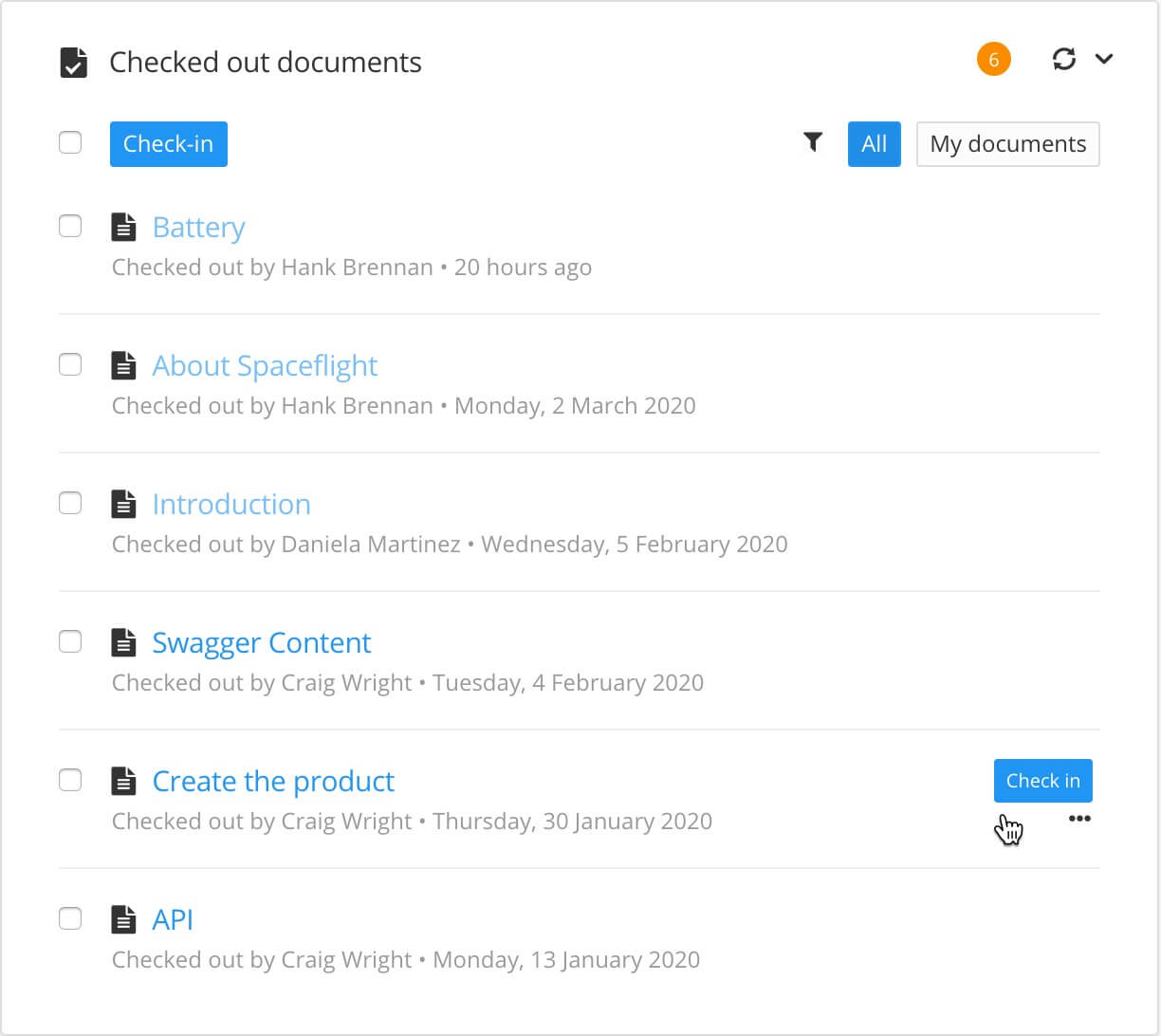Click the document icon beside API
Image resolution: width=1161 pixels, height=1036 pixels.
pyautogui.click(x=124, y=918)
